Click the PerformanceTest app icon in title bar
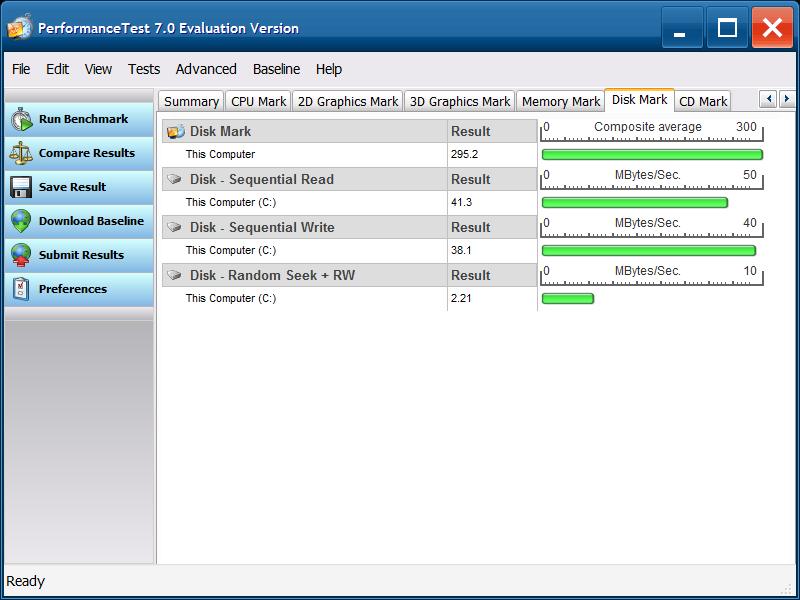This screenshot has width=800, height=600. [x=19, y=28]
